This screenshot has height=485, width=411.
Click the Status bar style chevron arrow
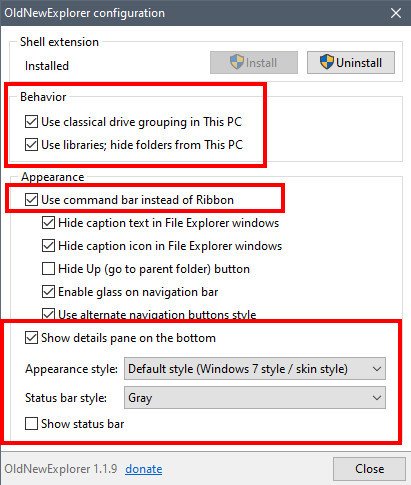377,398
